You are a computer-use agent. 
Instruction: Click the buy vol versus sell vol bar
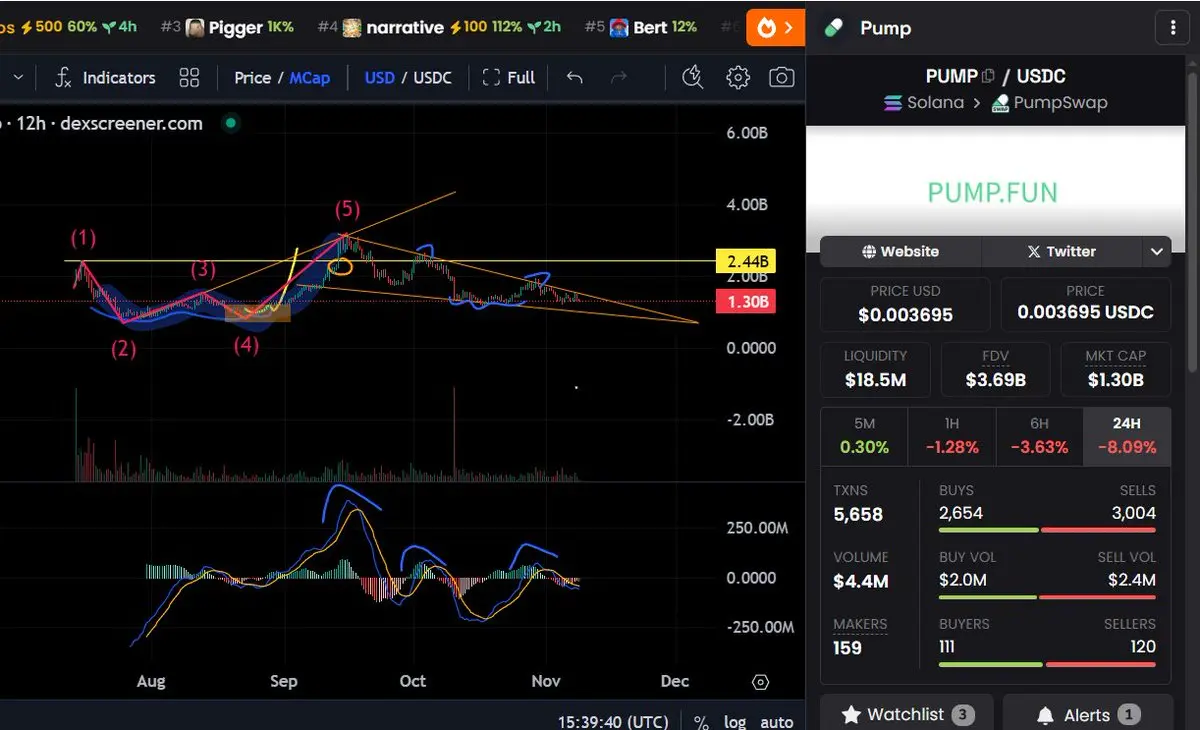[x=1047, y=597]
